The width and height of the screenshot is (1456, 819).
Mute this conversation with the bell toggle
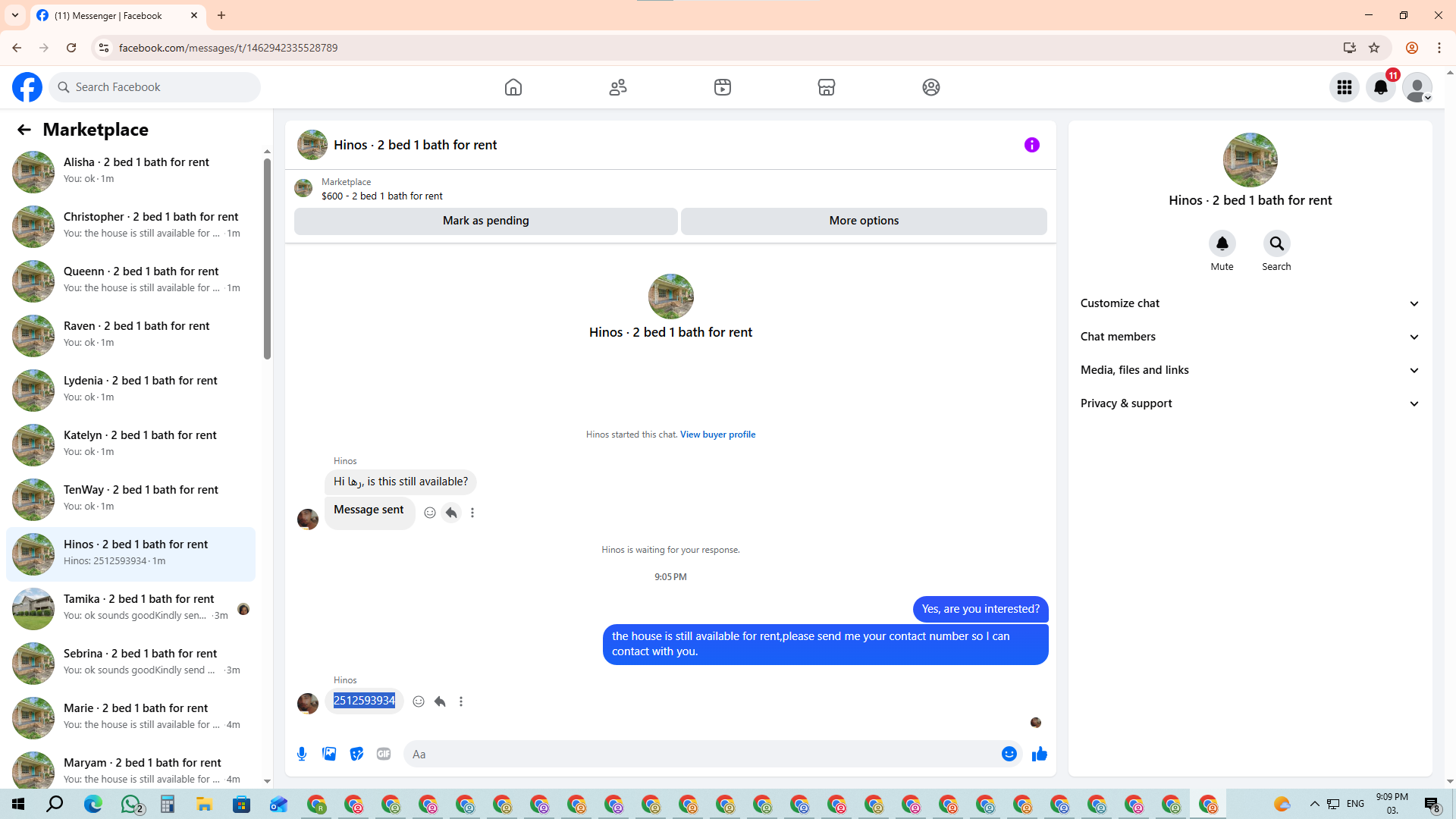1222,243
